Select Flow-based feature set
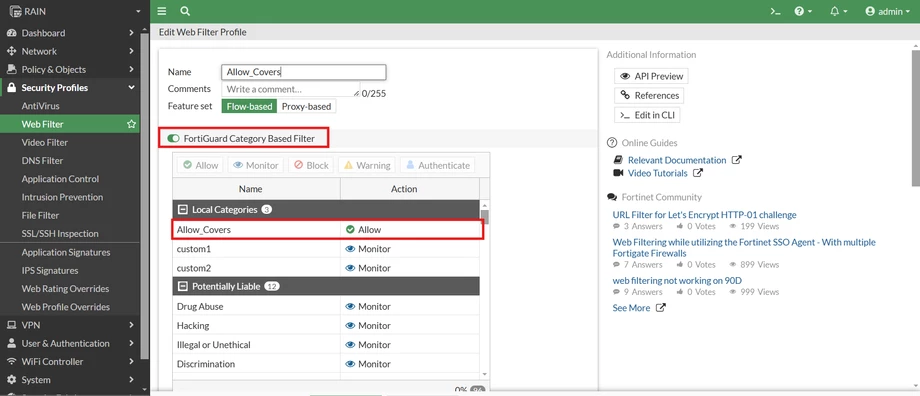920x396 pixels. (249, 106)
